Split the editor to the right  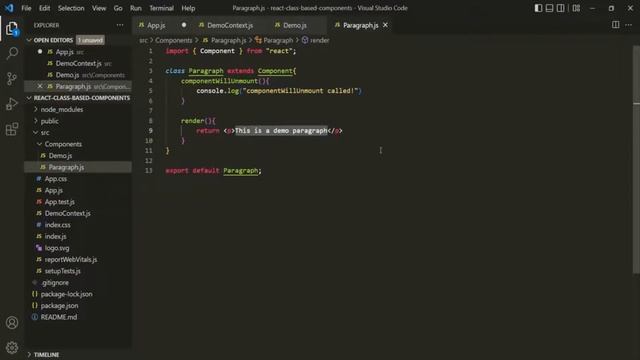(616, 25)
